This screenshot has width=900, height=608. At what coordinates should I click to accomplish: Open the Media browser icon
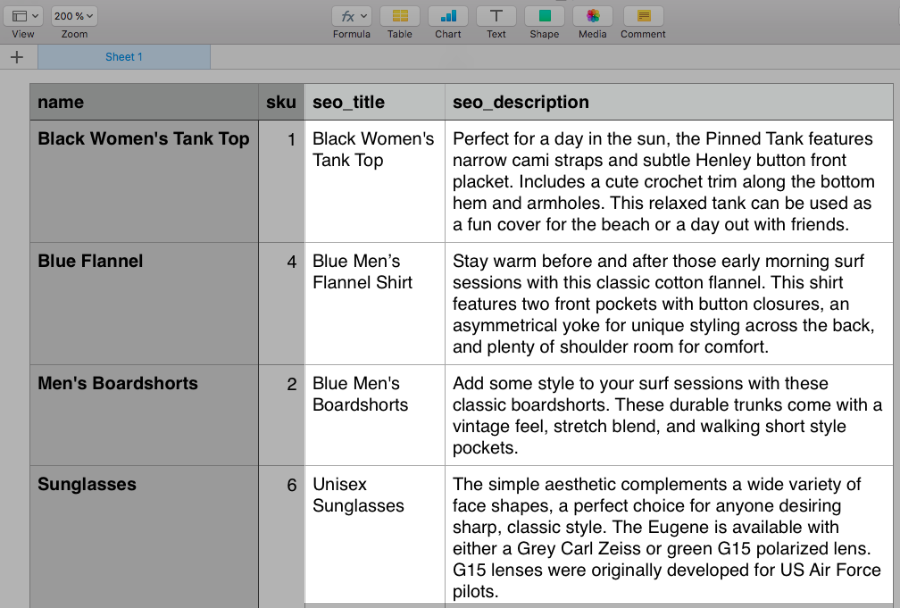(593, 16)
